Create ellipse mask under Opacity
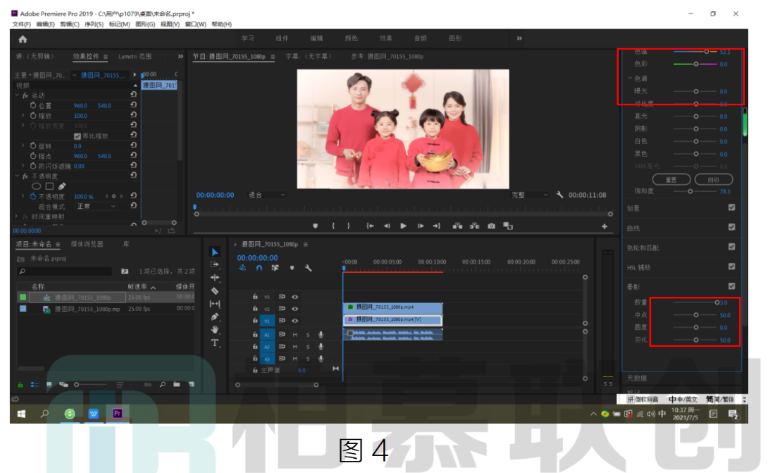The height and width of the screenshot is (473, 768). tap(36, 186)
